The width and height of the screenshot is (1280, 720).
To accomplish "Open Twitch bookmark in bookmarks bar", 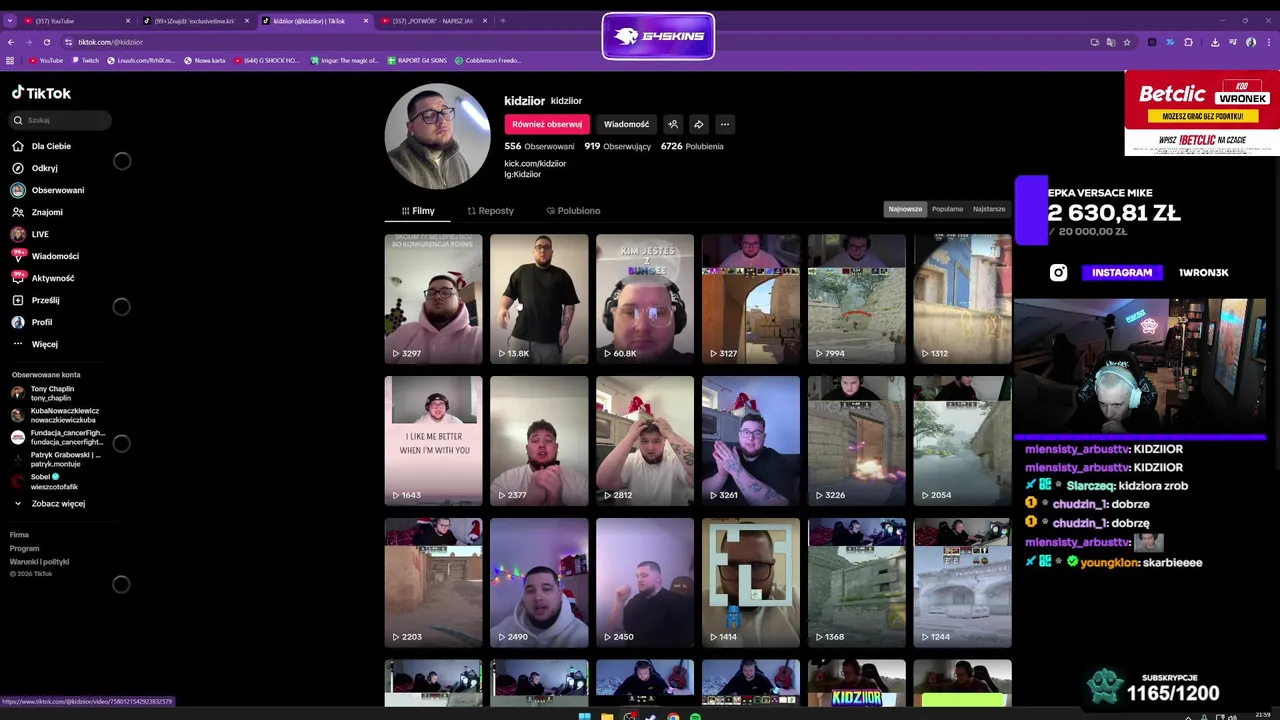I will click(84, 60).
